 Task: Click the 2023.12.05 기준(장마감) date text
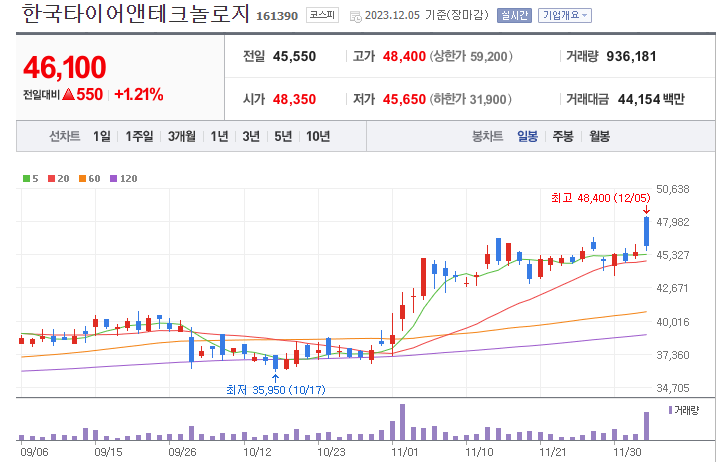coord(426,16)
